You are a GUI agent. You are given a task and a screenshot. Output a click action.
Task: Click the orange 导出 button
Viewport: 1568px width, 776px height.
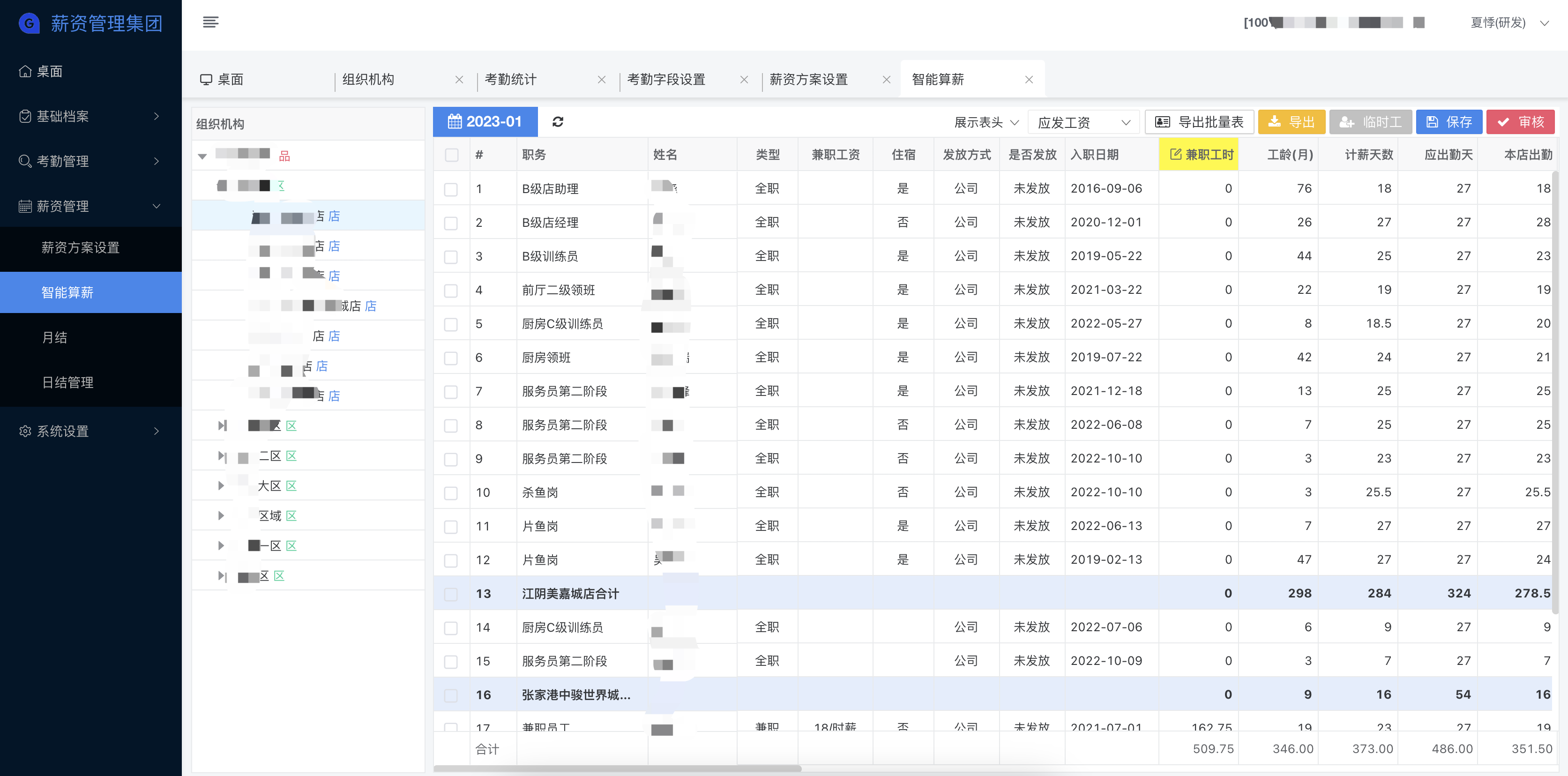point(1291,122)
